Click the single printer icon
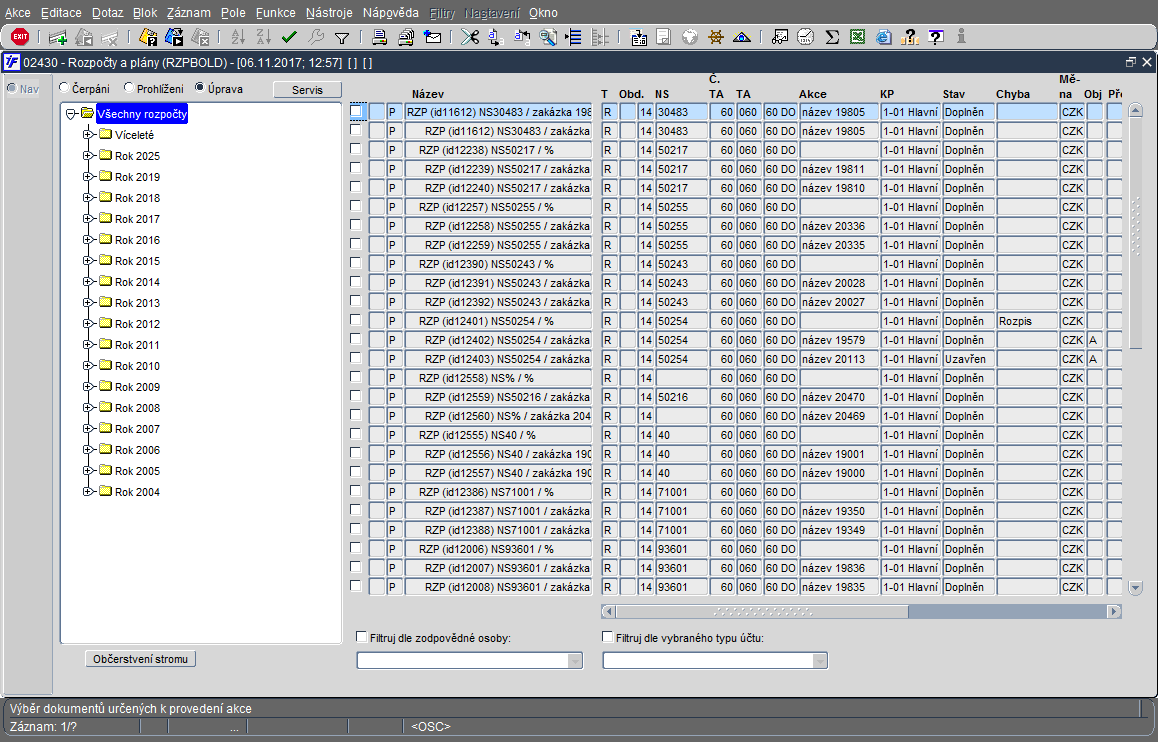 point(380,37)
